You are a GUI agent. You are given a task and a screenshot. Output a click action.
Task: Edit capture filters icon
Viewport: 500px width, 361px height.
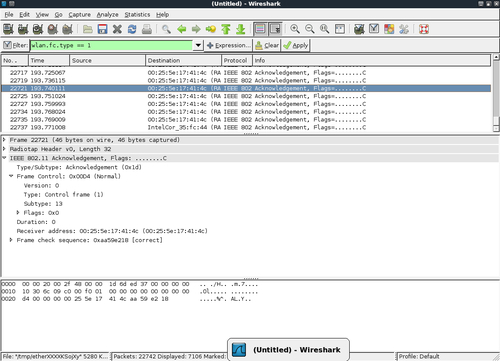(359, 29)
